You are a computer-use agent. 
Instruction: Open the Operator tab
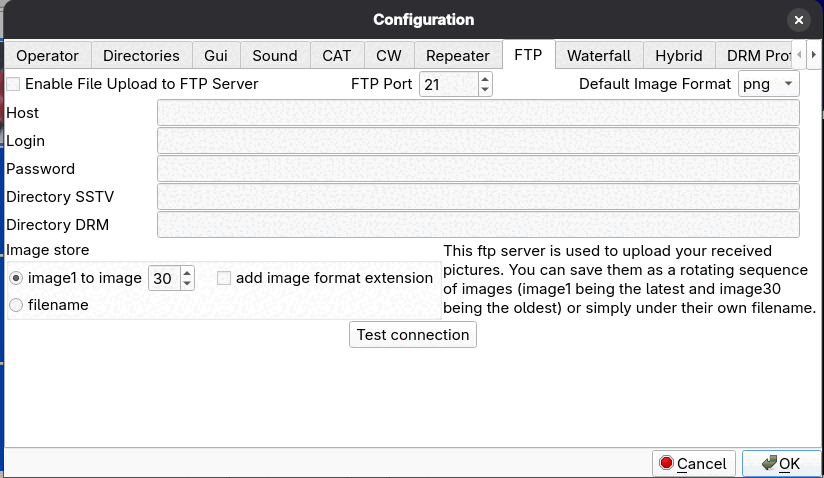[x=47, y=55]
